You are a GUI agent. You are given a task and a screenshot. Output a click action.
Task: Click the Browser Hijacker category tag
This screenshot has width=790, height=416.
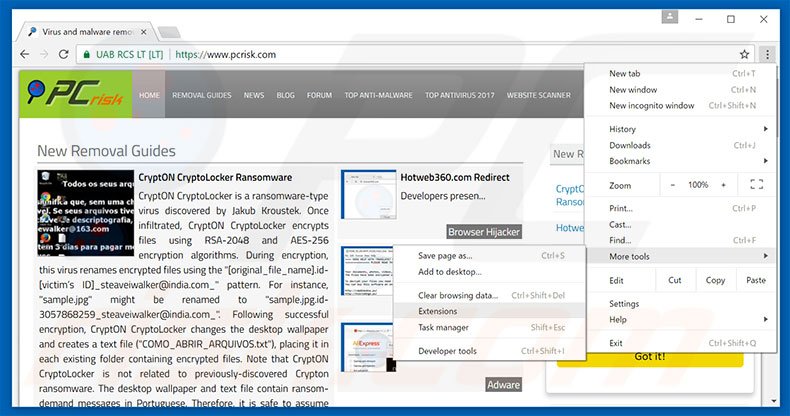[x=484, y=232]
